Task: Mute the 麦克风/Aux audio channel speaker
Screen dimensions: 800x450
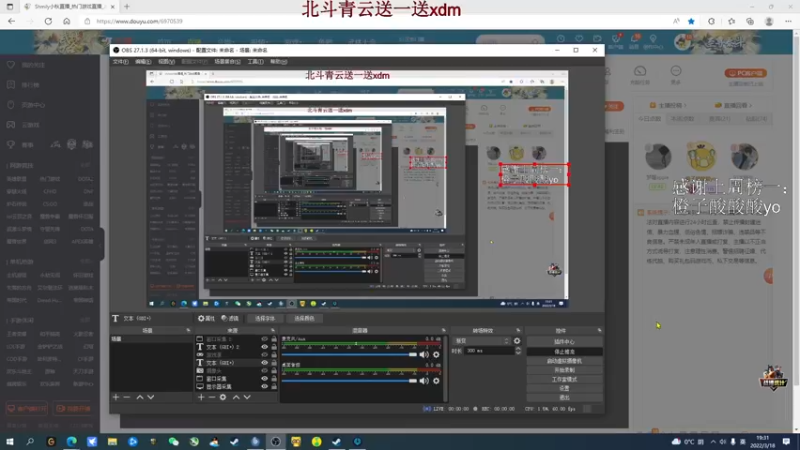Action: coord(424,355)
